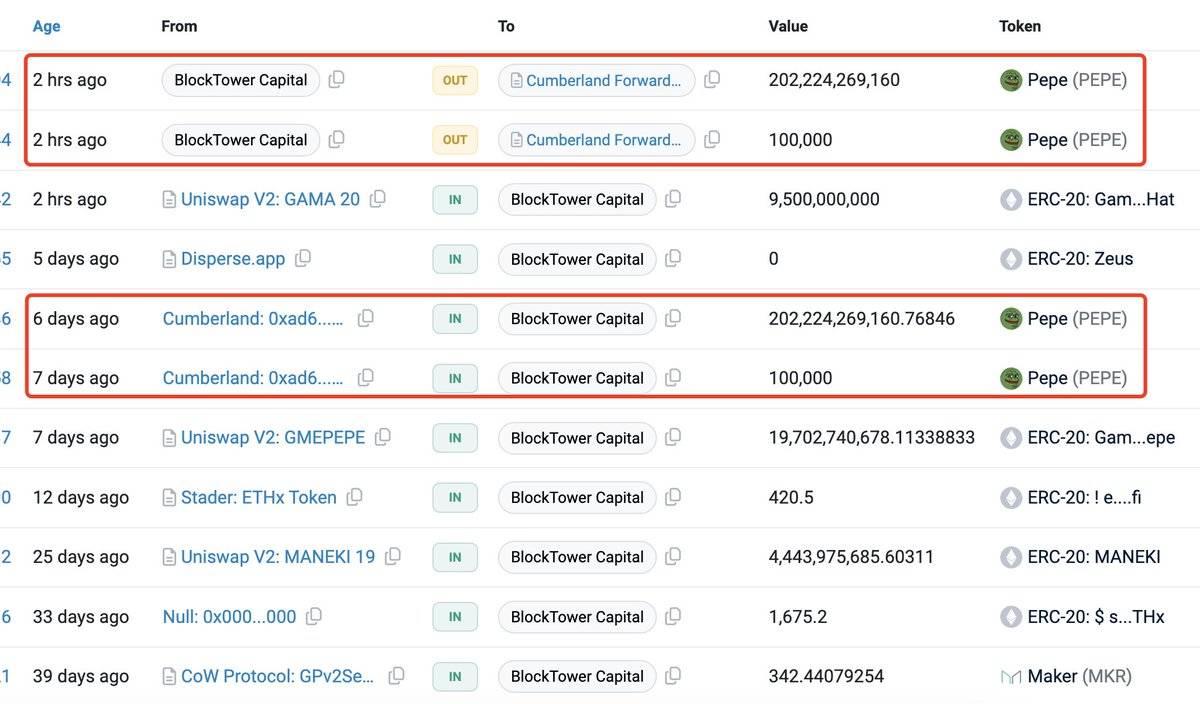Screen dimensions: 1200x704
Task: Copy Cumberland Forwarder address in top row
Action: (712, 80)
